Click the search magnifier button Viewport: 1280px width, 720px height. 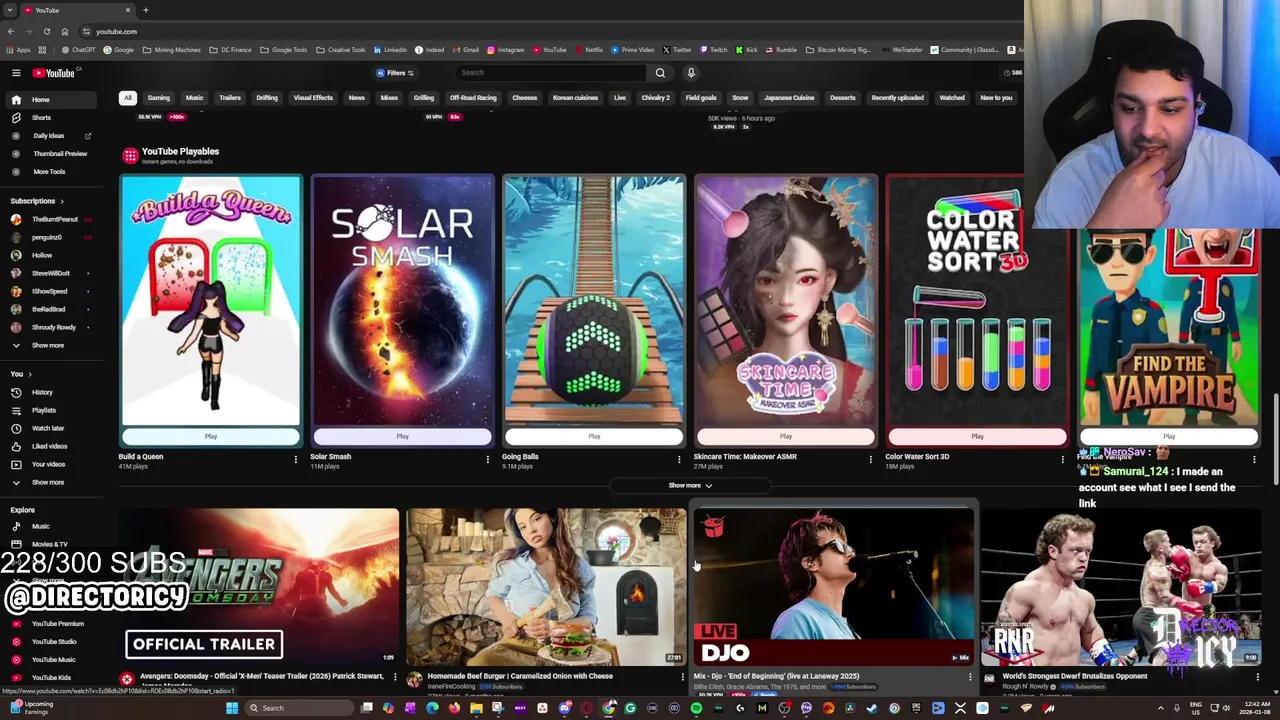660,73
